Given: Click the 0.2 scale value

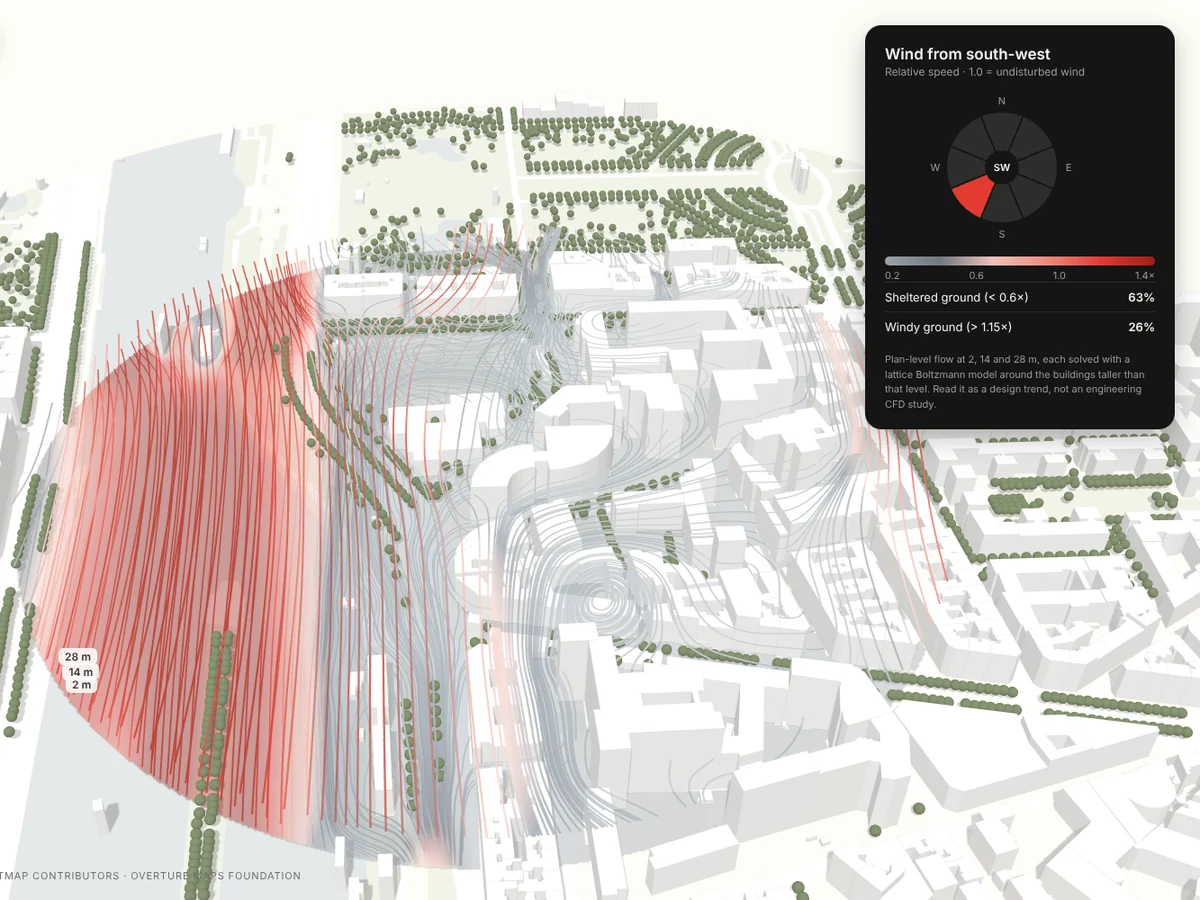Looking at the screenshot, I should point(892,275).
